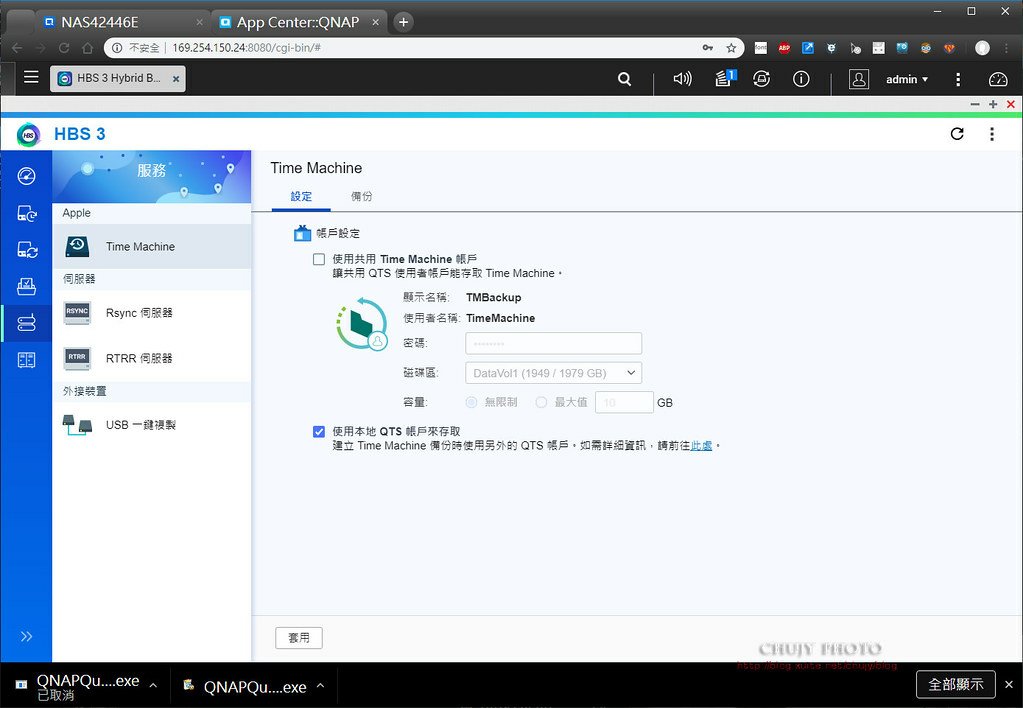The width and height of the screenshot is (1023, 708).
Task: Click the 密碼 password field
Action: tap(553, 343)
